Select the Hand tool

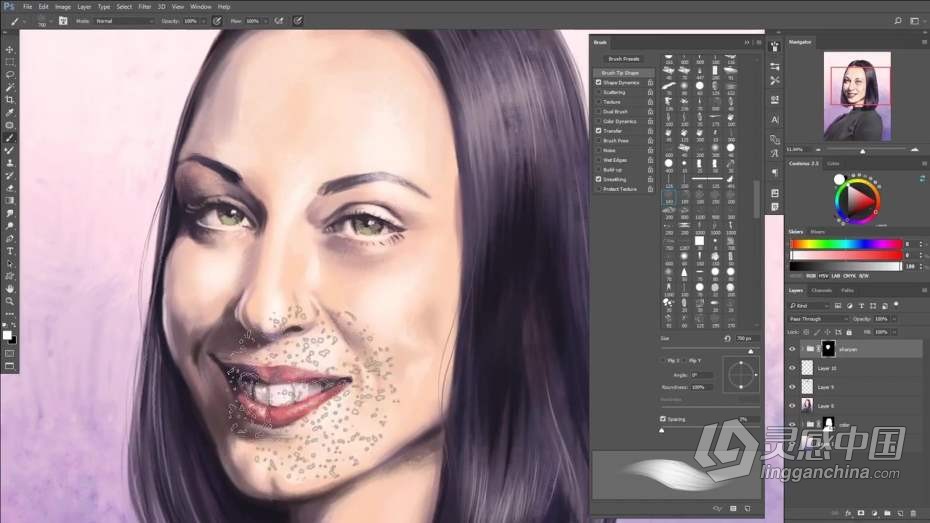(10, 288)
